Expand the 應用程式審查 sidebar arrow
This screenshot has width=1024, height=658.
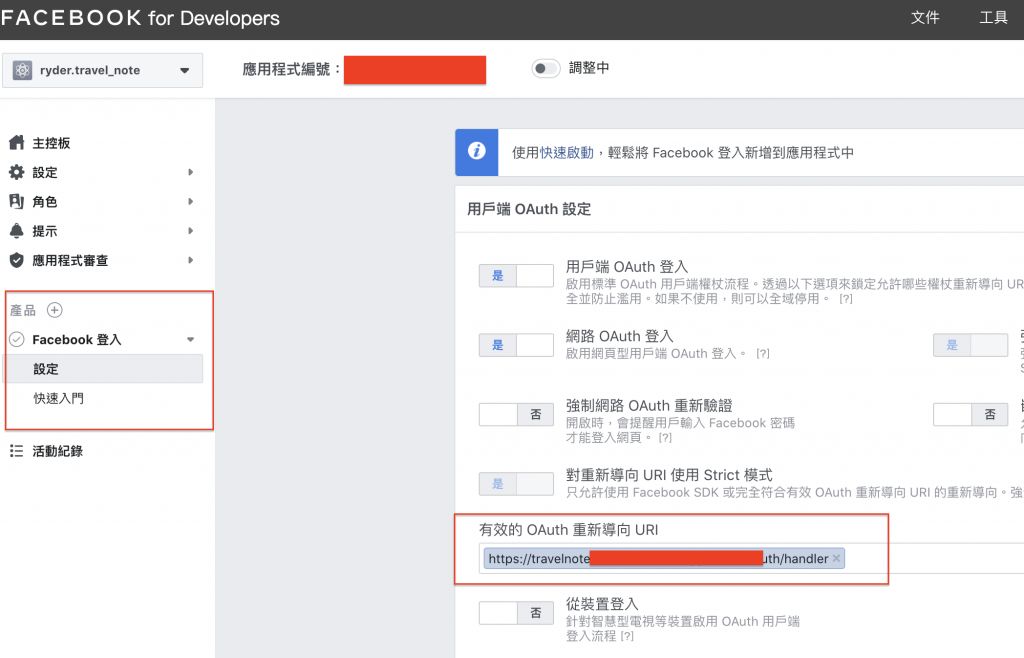tap(191, 260)
